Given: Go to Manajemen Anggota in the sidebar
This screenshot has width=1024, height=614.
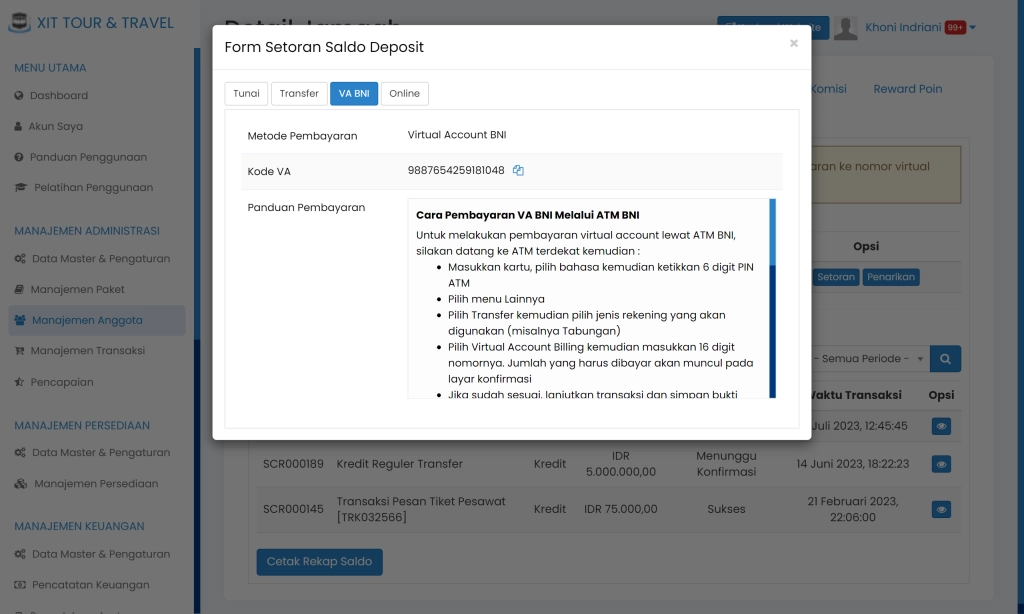Looking at the screenshot, I should [87, 321].
